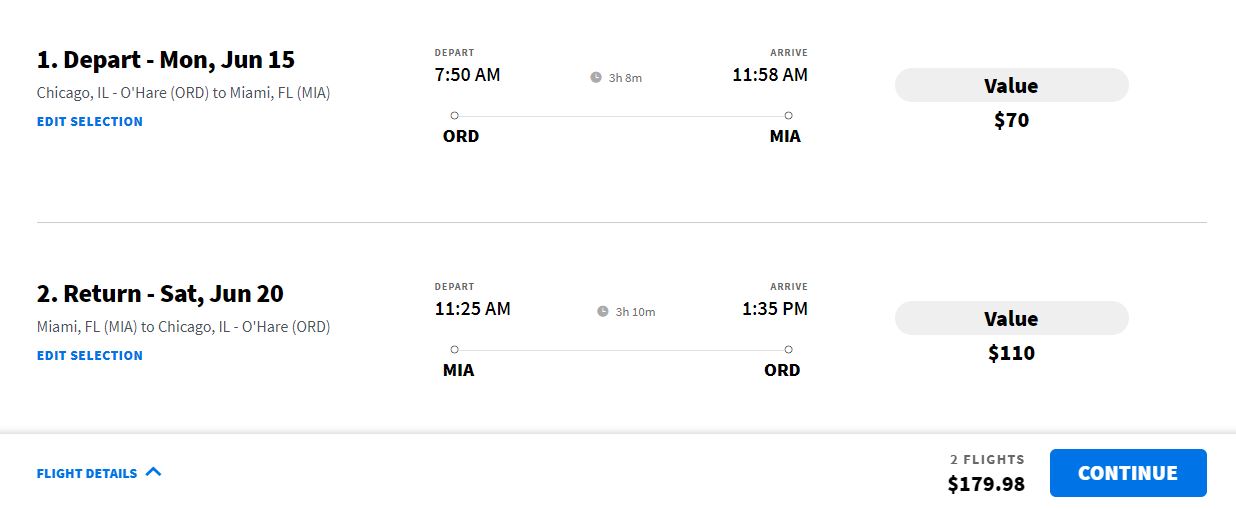Click the ORD origin circle on the departing flight
Viewport: 1236px width, 509px height.
[454, 115]
